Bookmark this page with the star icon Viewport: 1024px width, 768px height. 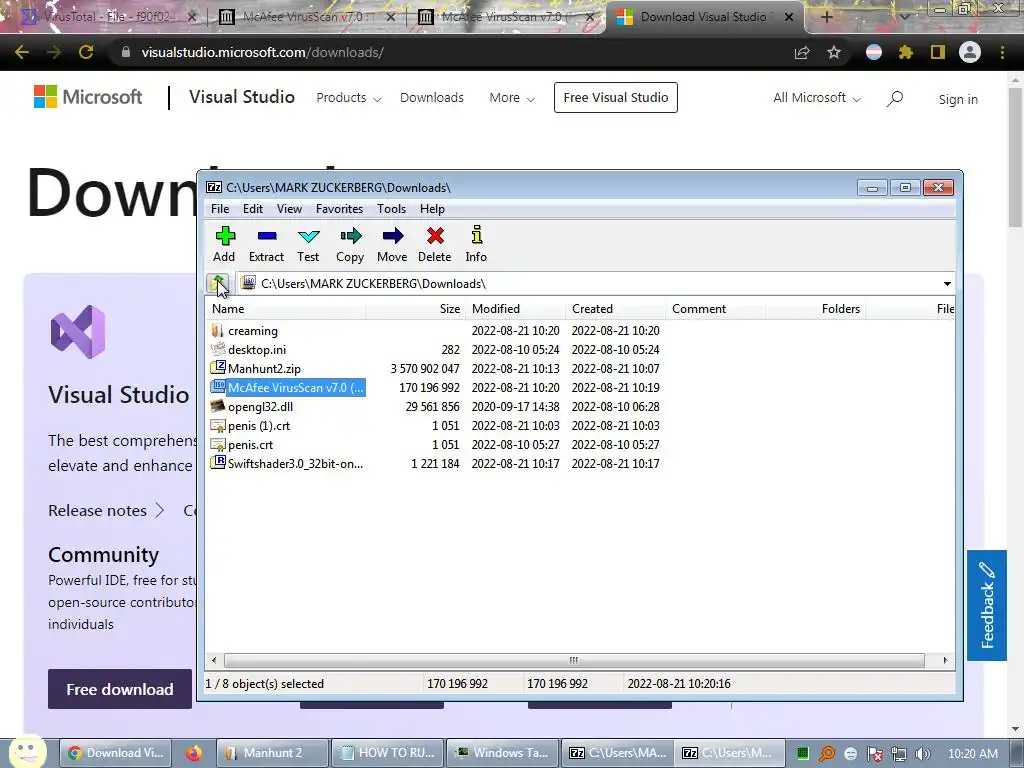[x=834, y=52]
